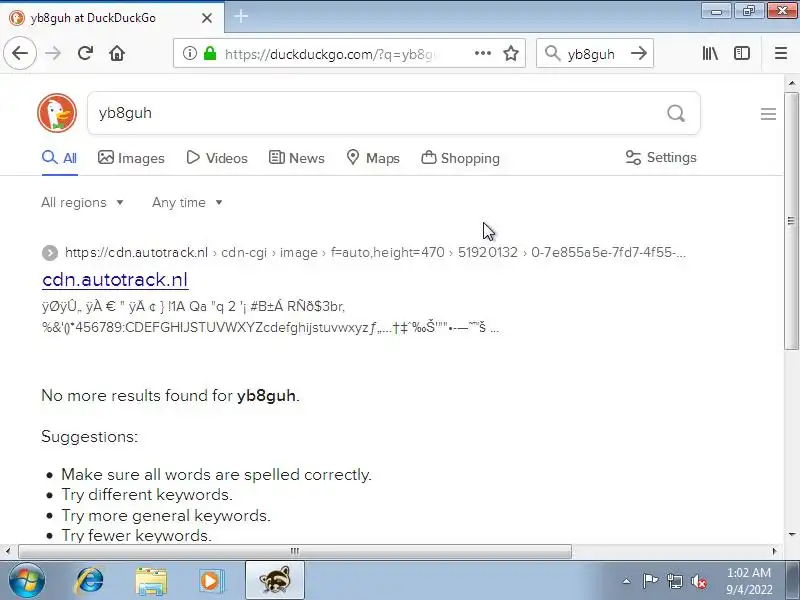
Task: Expand the All regions filter
Action: (x=83, y=203)
